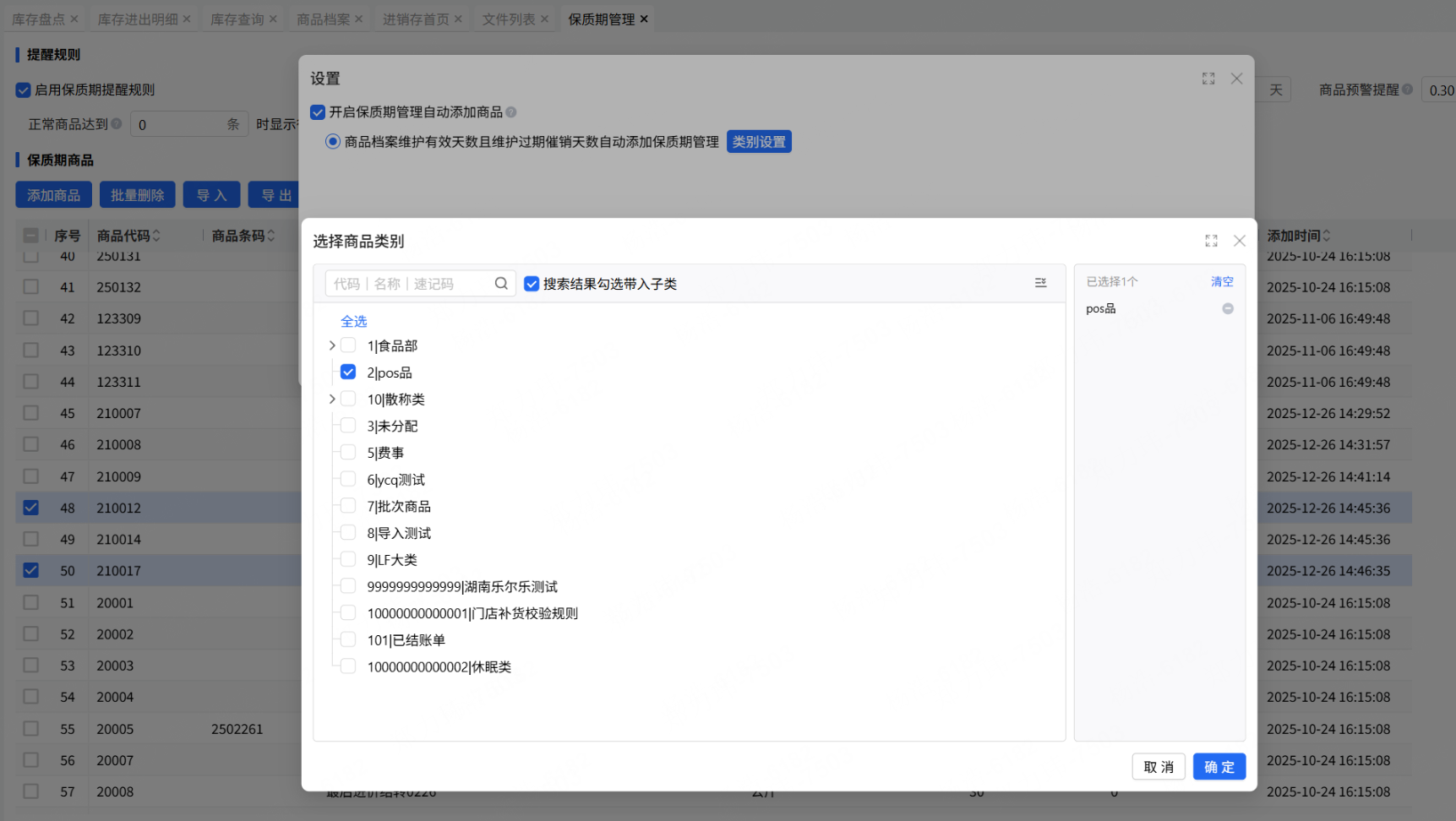1456x821 pixels.
Task: Close the 进销存首页 tab
Action: pyautogui.click(x=458, y=19)
